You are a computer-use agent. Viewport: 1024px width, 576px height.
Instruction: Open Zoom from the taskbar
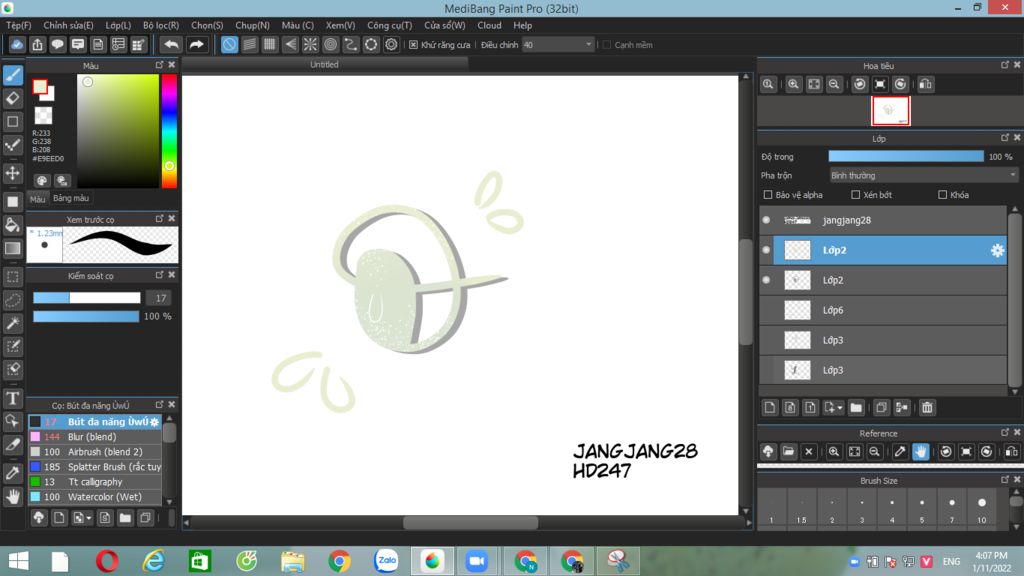[x=477, y=561]
